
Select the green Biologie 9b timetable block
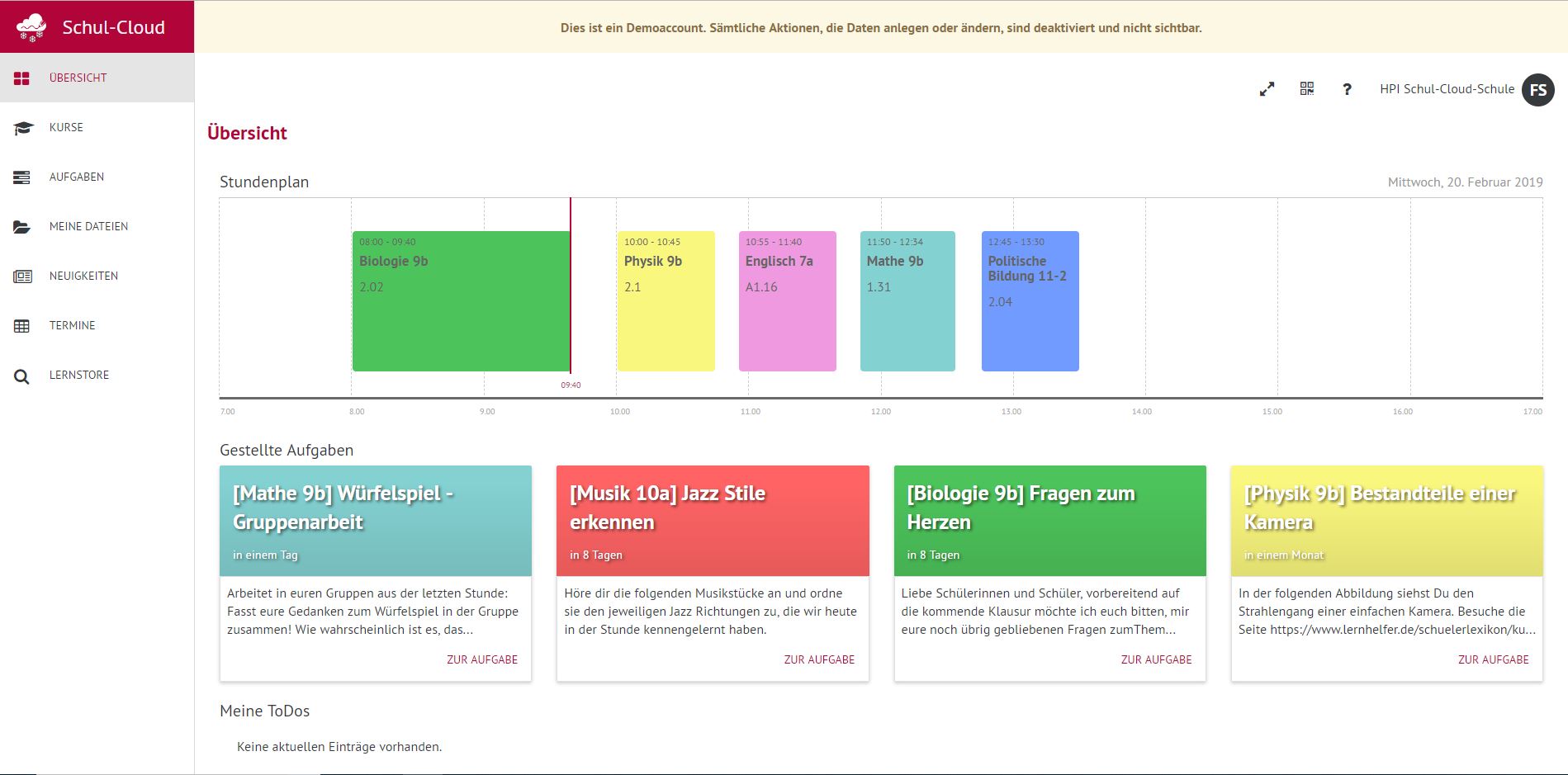460,301
